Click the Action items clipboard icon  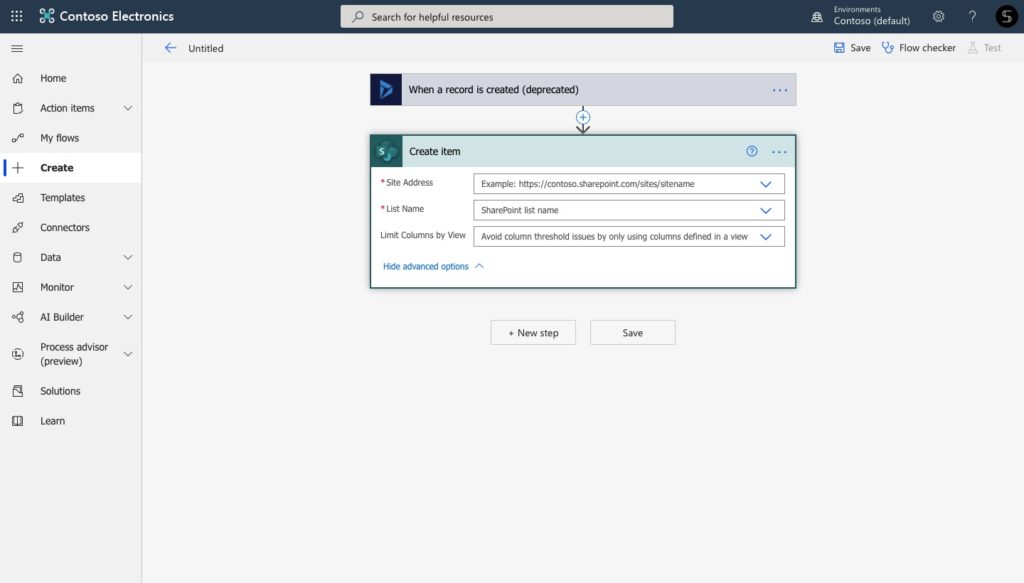pyautogui.click(x=18, y=108)
